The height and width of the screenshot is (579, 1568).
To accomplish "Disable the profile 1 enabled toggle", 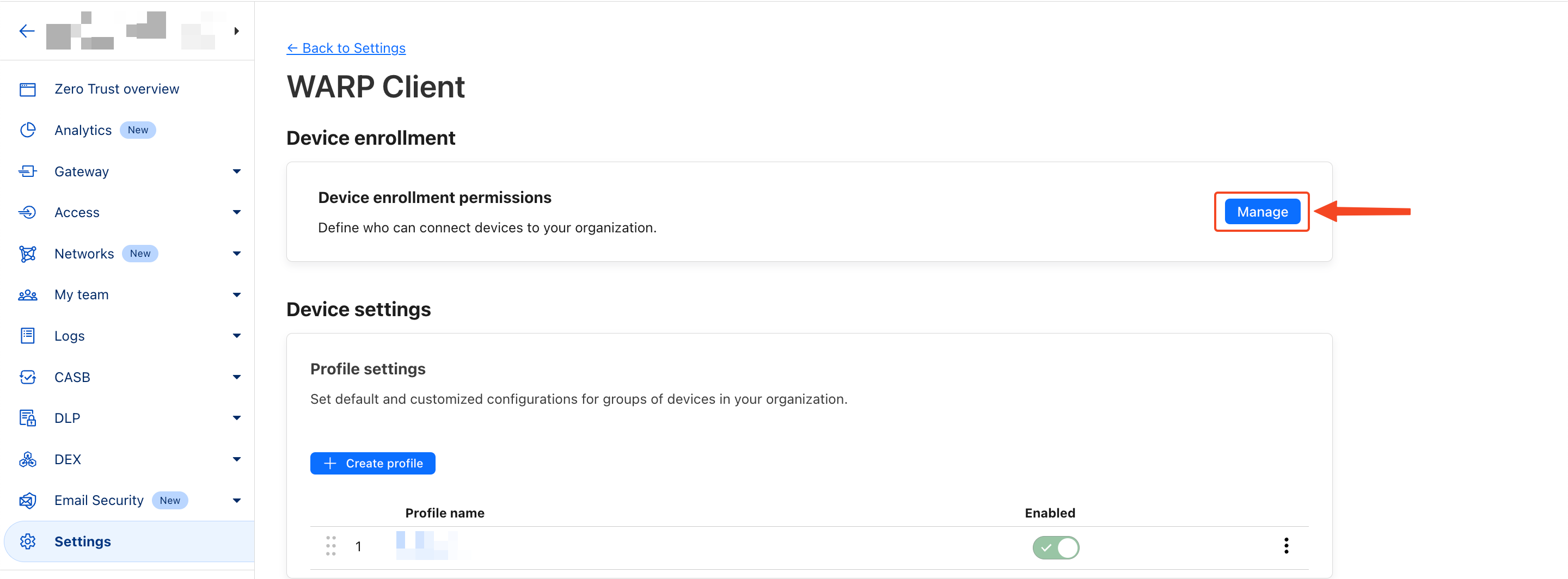I will point(1056,547).
